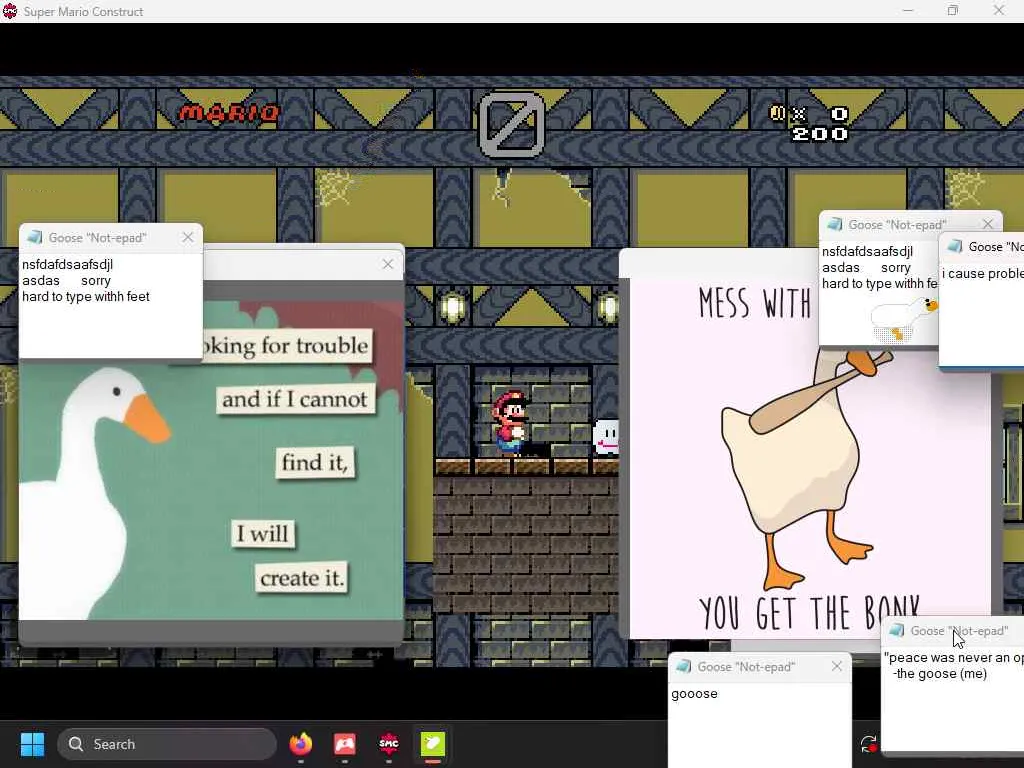Click the notepad icon in the left Not-epad title

35,238
